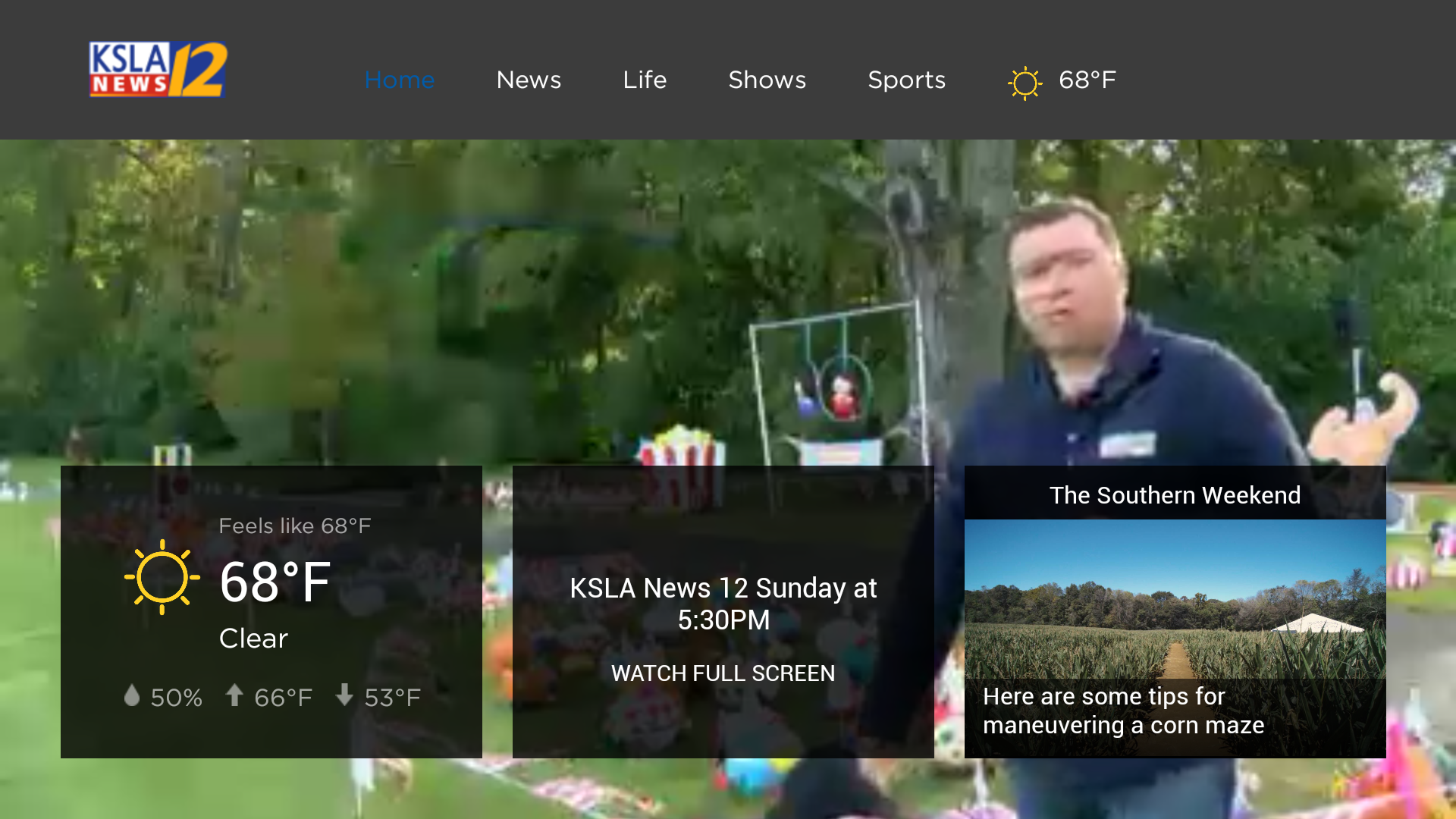Switch to the News tab
The width and height of the screenshot is (1456, 819).
point(529,80)
